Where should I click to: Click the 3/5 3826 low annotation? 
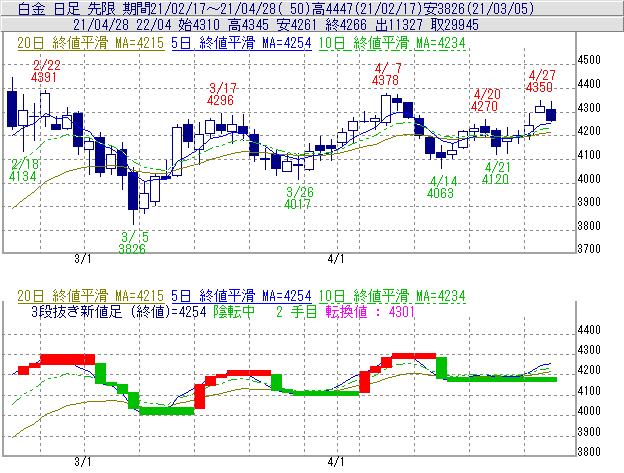(x=133, y=243)
